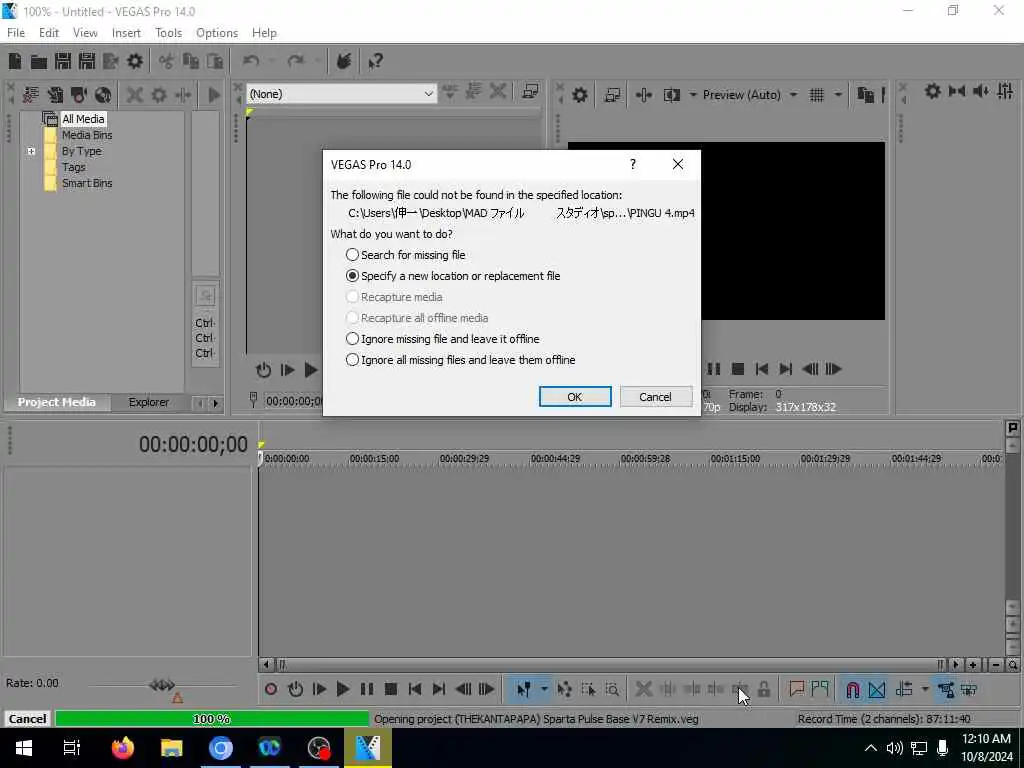Viewport: 1024px width, 768px height.
Task: Open Master Bus audio properties gear
Action: [x=933, y=91]
